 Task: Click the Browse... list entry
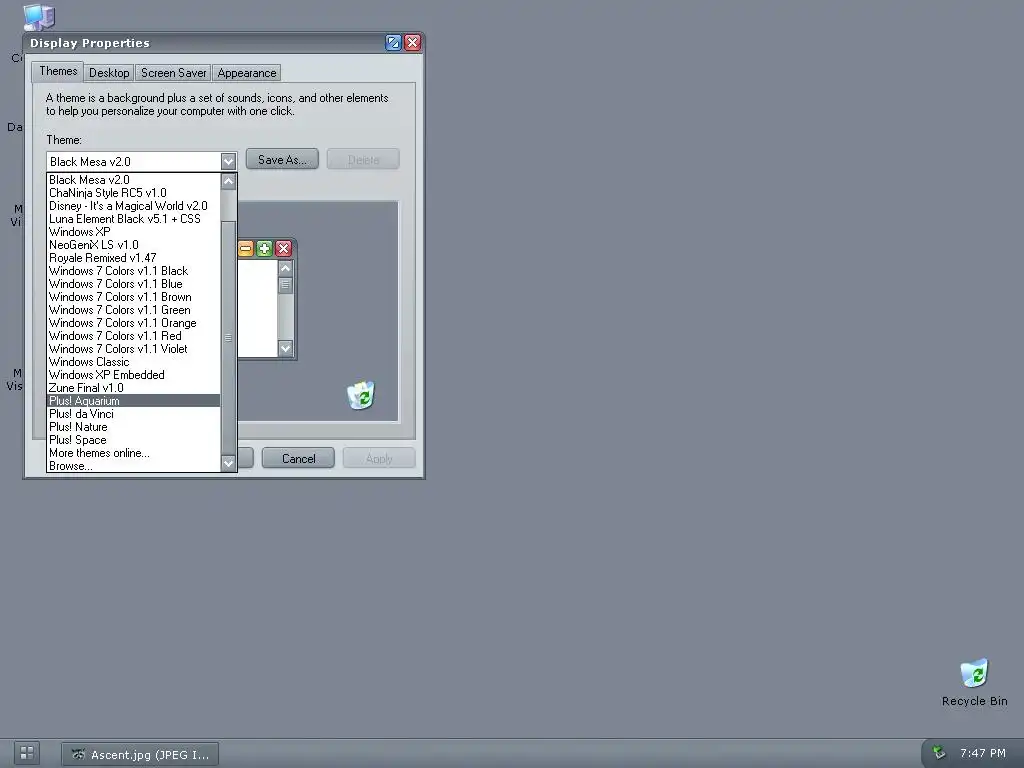point(134,466)
